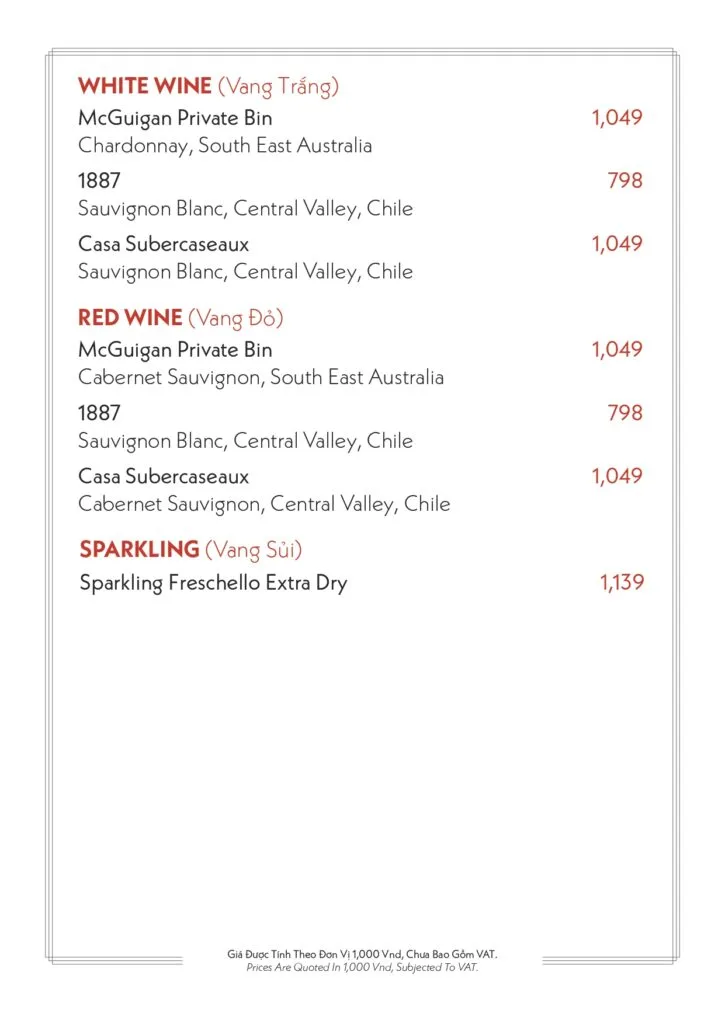The image size is (725, 1024).
Task: Select Sparkling Freschello Extra Dry
Action: (214, 583)
